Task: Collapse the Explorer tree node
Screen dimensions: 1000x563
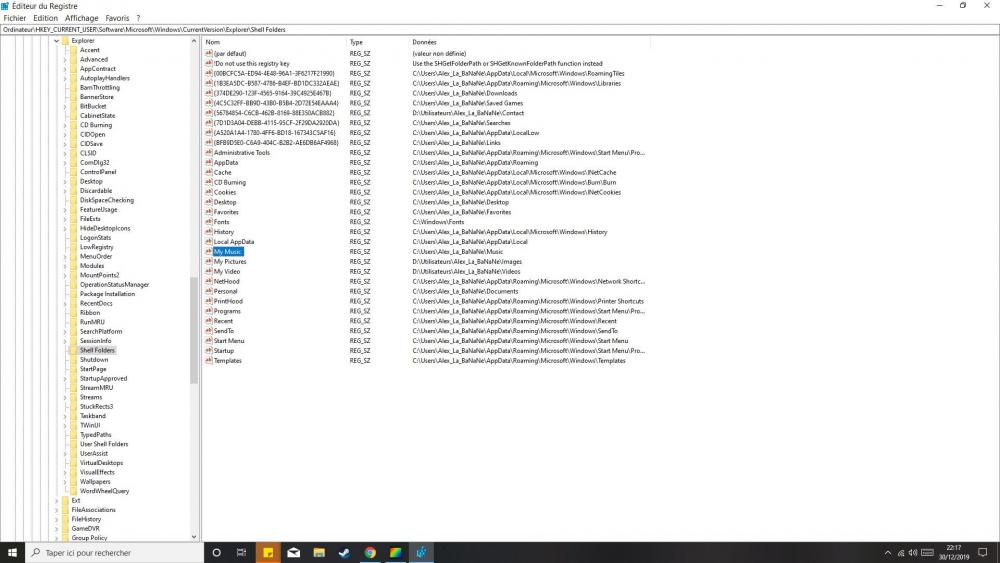Action: [x=57, y=41]
